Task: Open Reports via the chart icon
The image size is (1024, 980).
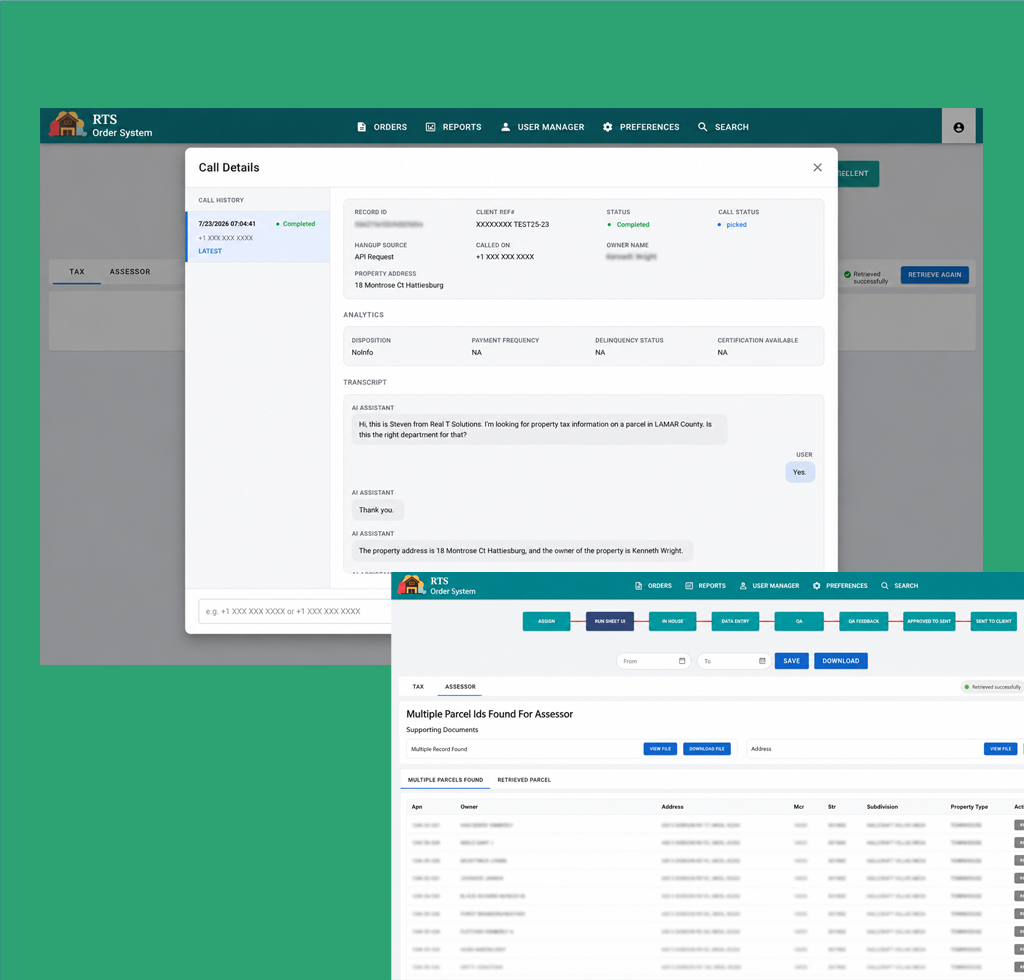Action: coord(430,127)
